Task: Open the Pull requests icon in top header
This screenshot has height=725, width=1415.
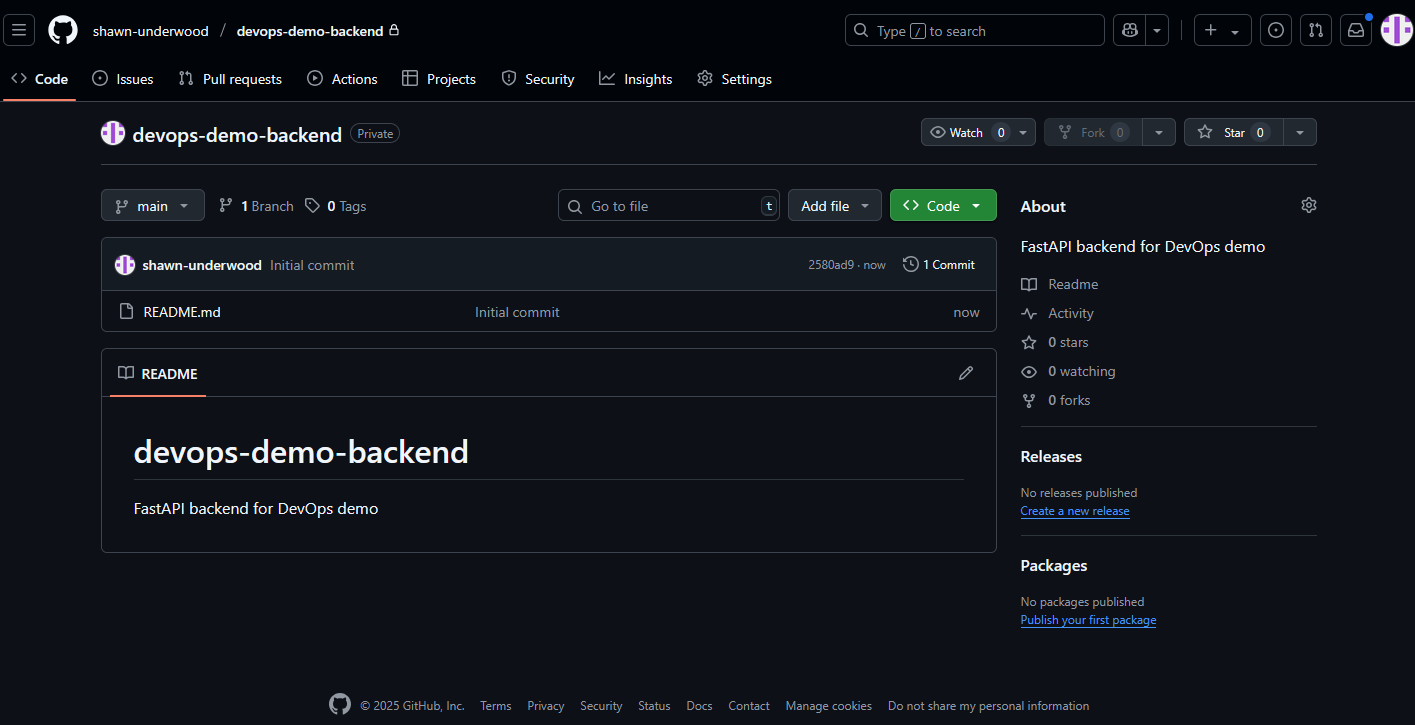Action: pos(1316,30)
